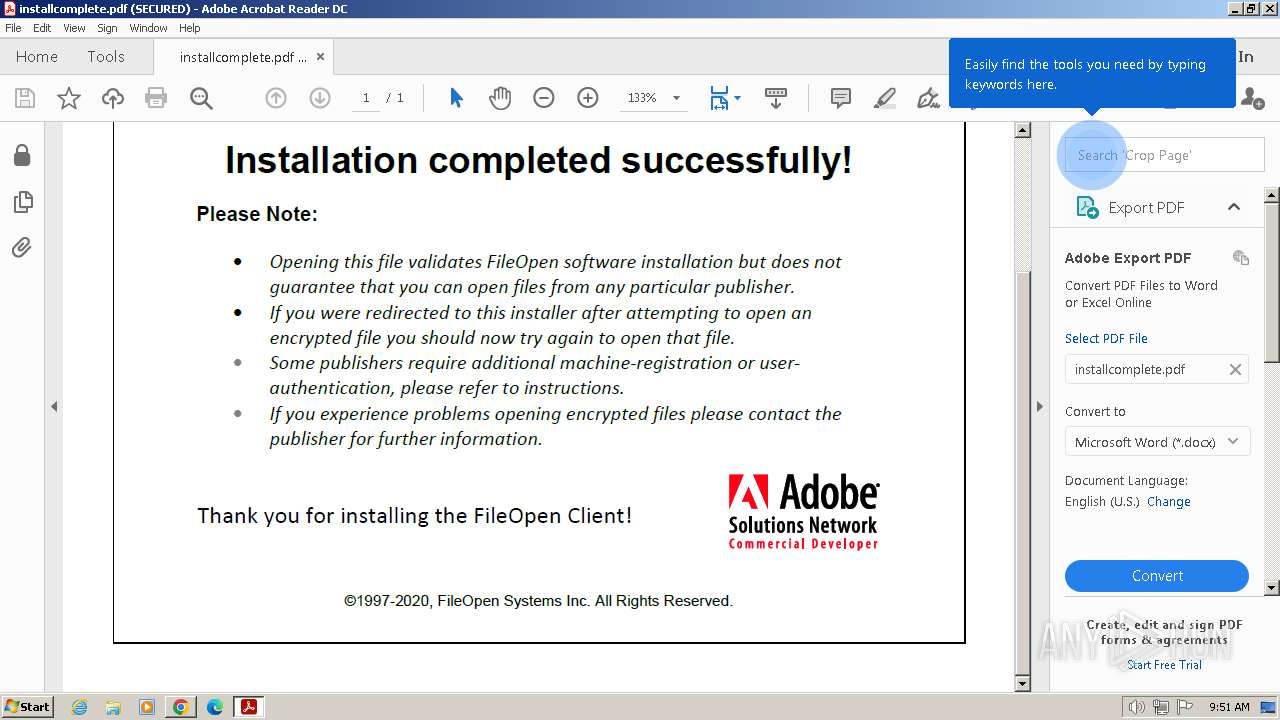
Task: Open File Explorer from the taskbar
Action: click(113, 707)
